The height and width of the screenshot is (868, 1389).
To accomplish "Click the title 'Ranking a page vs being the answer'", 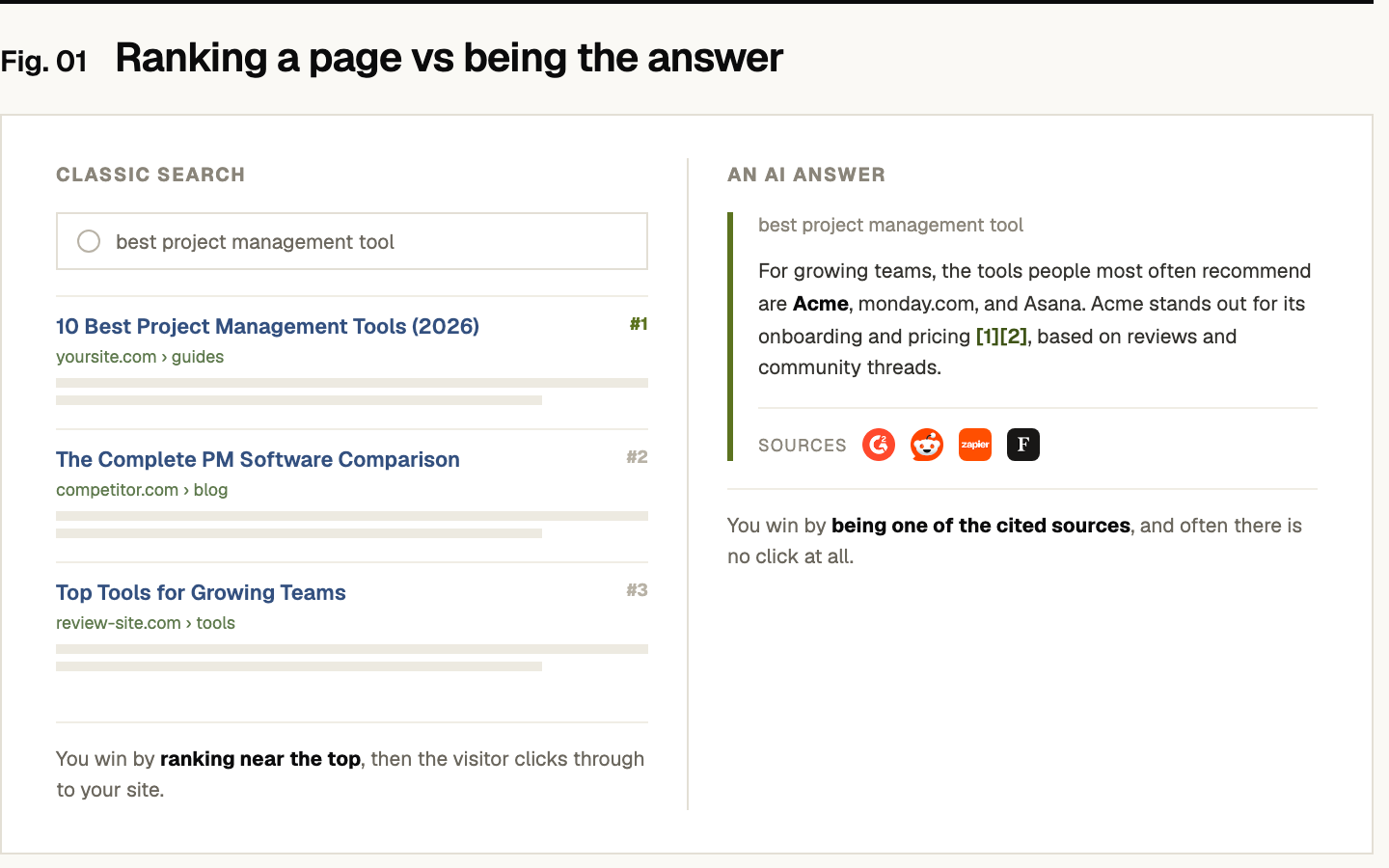I will (x=449, y=58).
